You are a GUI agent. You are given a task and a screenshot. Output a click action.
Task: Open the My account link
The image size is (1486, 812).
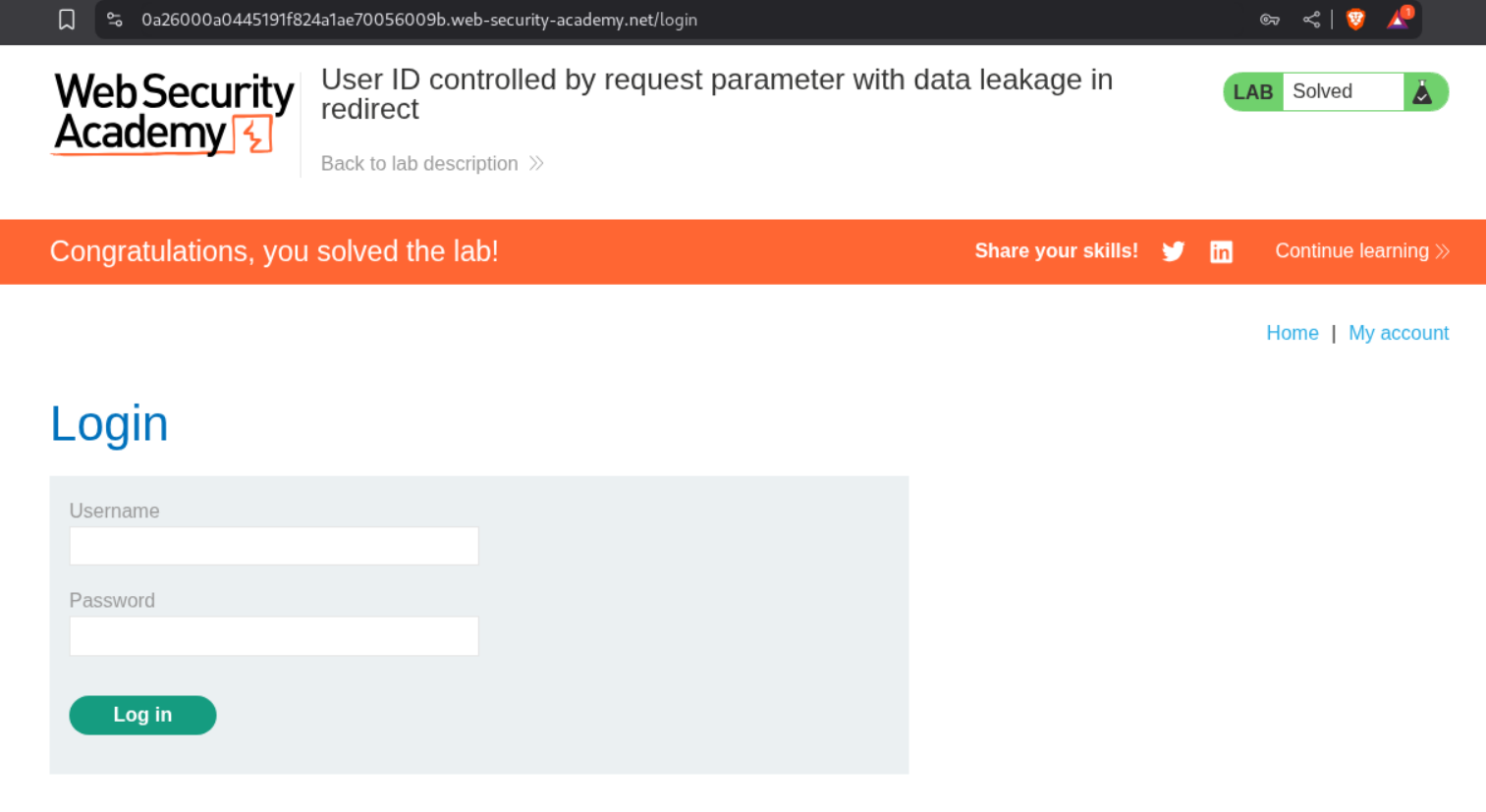click(1398, 333)
